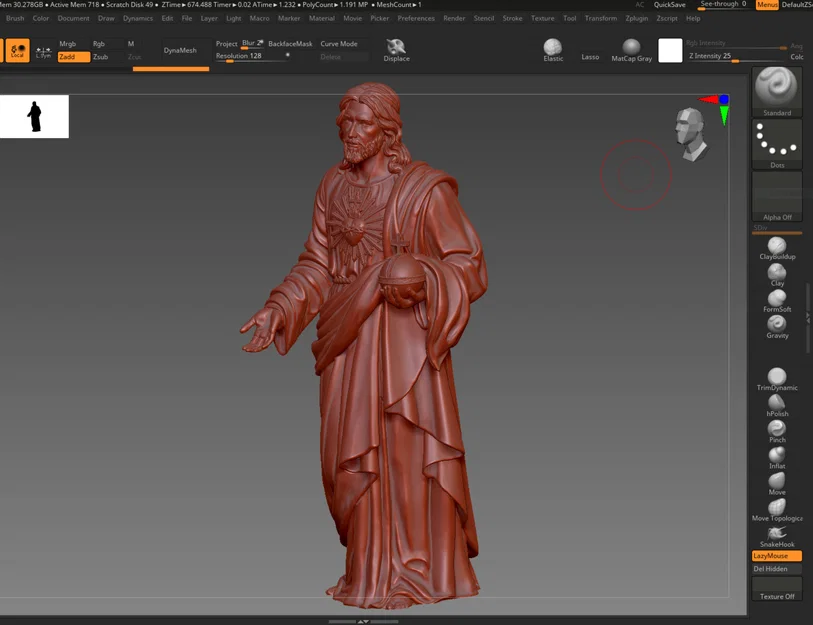Screen dimensions: 813x625
Task: Select the SnakeHook brush
Action: point(777,536)
